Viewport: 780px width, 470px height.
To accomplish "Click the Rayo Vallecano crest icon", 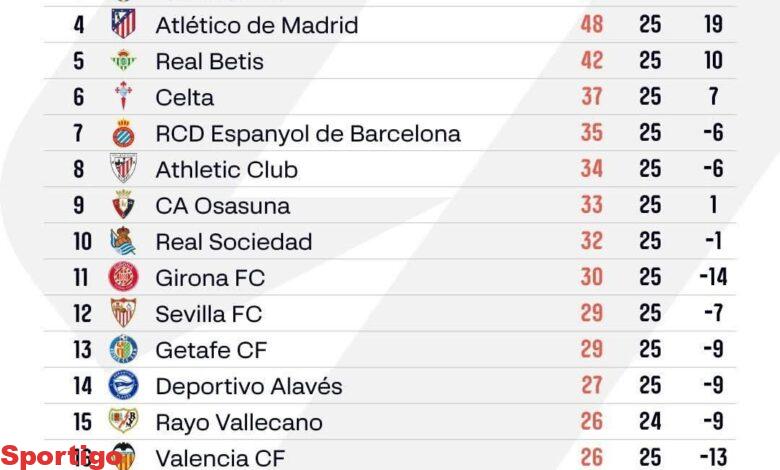I will pyautogui.click(x=123, y=422).
